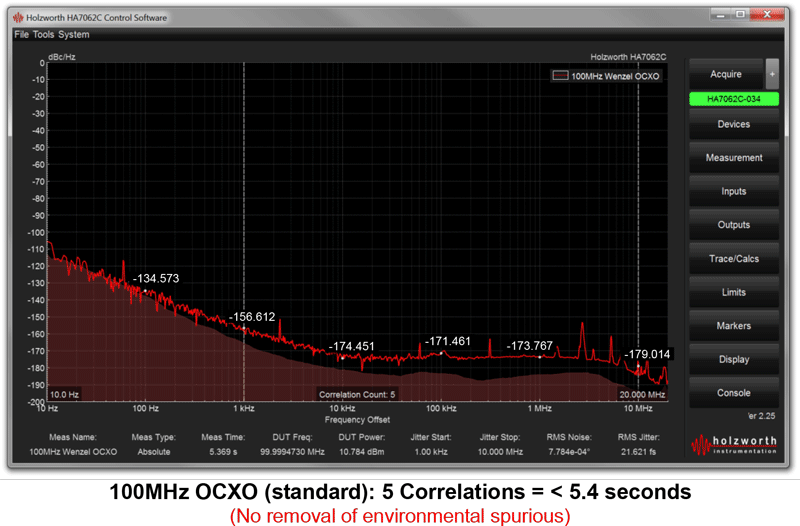Click the Holzworth HA7062C plot title

(x=628, y=57)
